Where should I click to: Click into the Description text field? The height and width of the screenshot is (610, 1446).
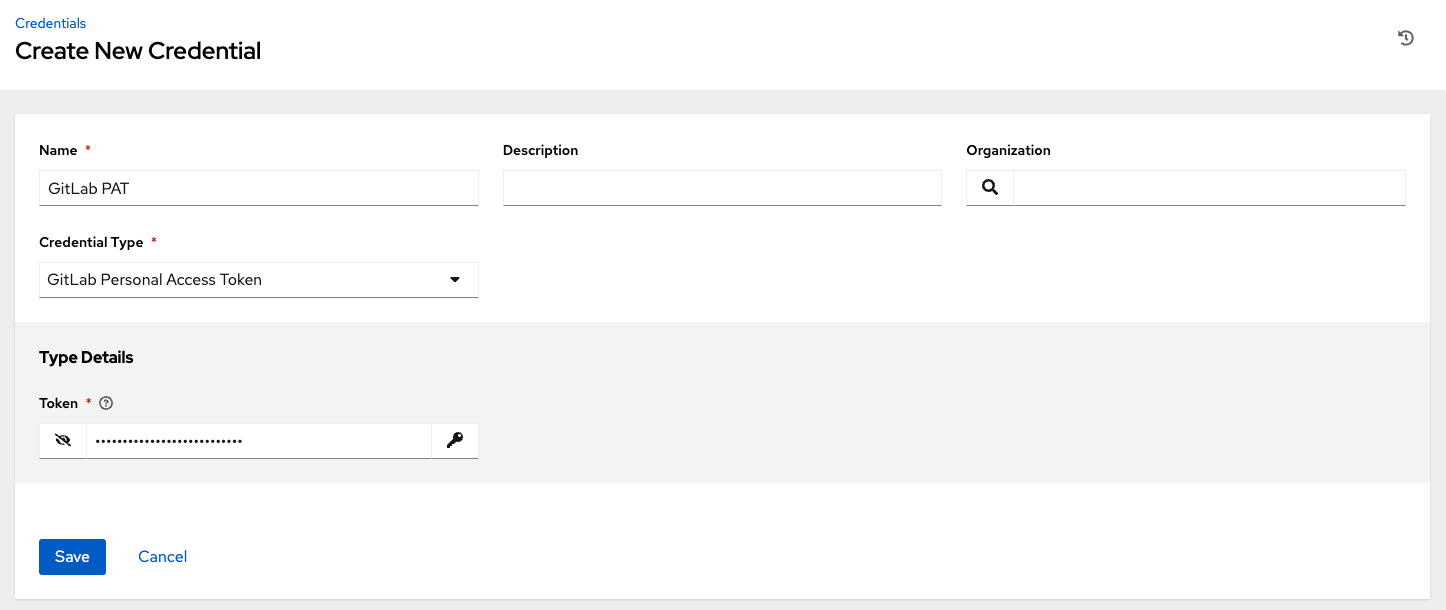(722, 188)
